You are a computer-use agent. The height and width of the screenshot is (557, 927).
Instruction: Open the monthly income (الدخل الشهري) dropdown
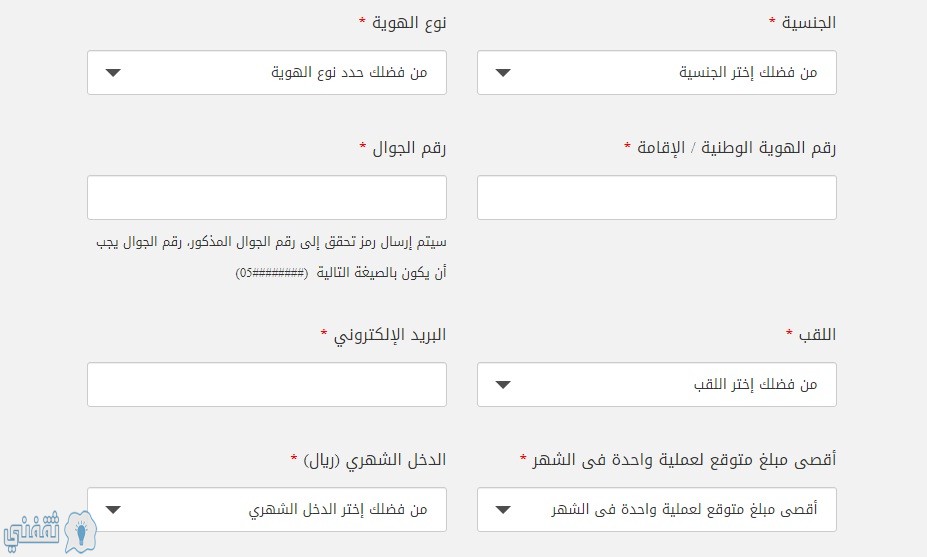[x=267, y=509]
